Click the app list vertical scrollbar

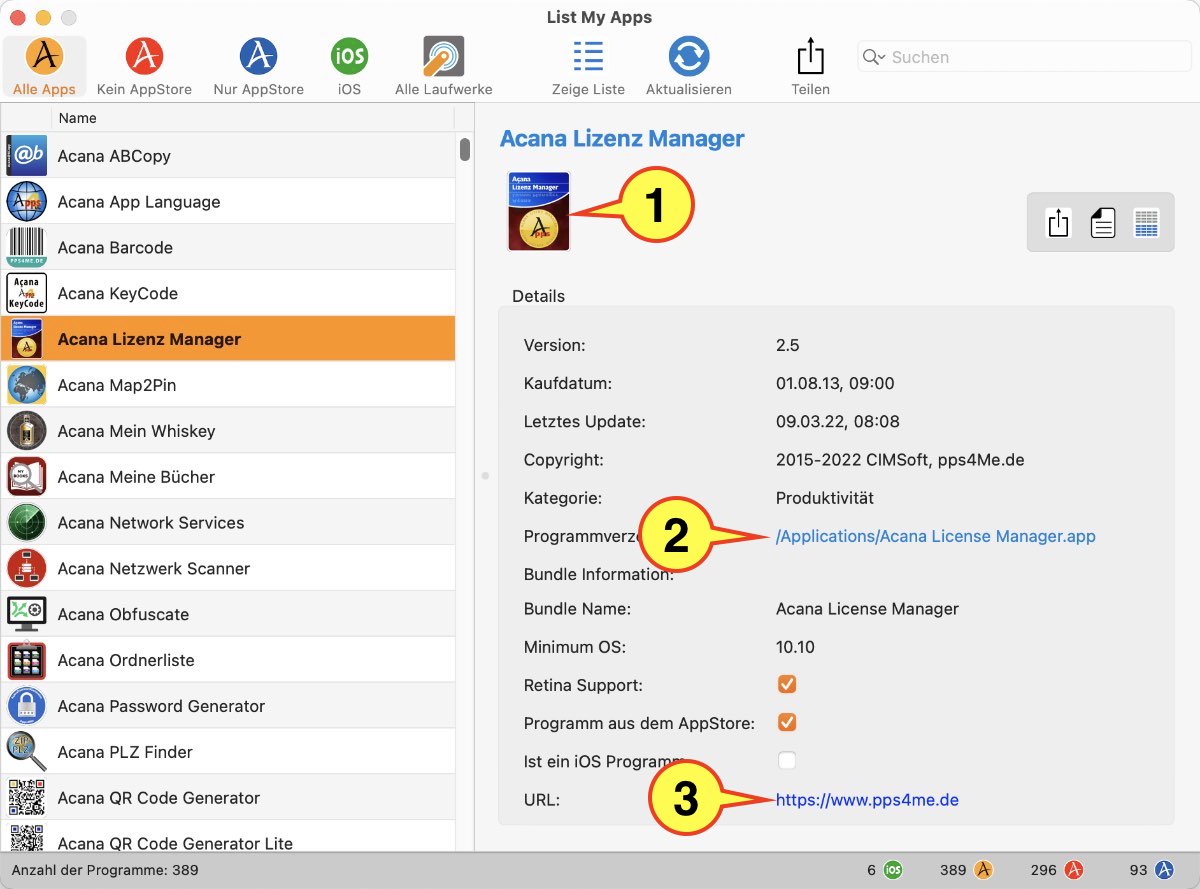pos(465,150)
